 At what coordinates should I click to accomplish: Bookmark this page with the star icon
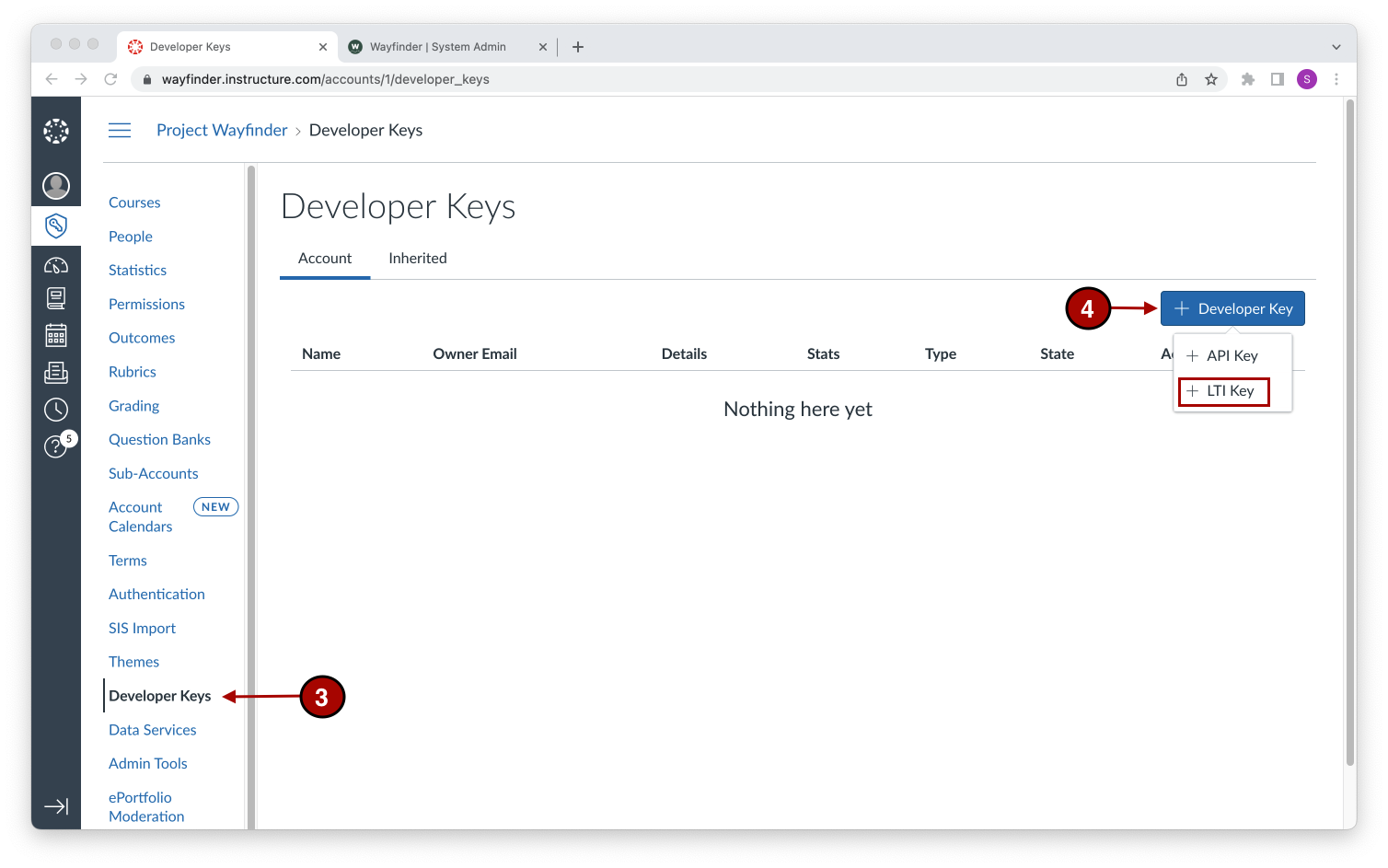1211,79
